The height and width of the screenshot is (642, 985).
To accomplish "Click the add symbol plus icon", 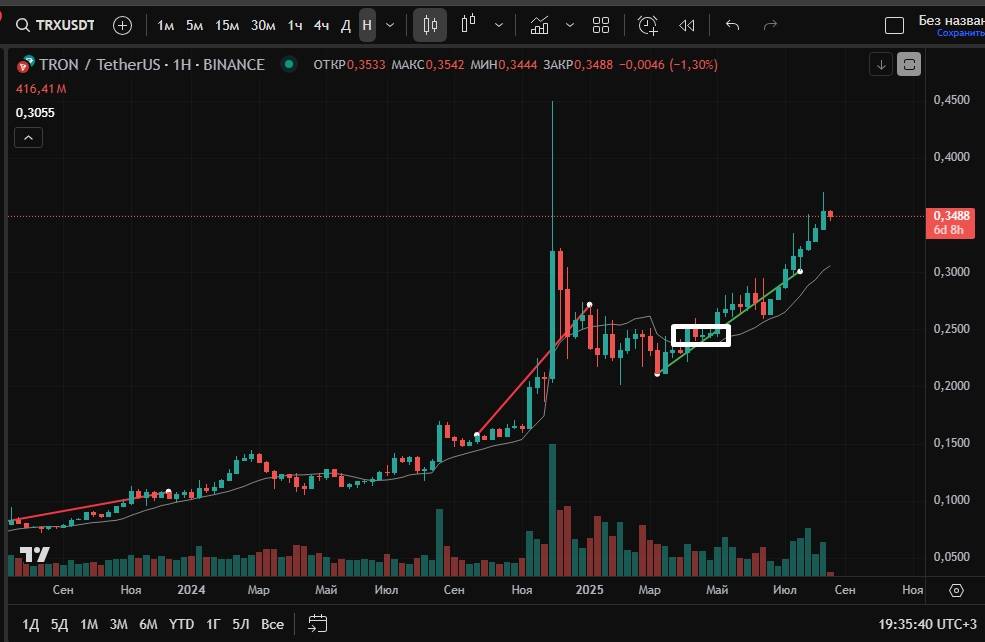I will (122, 25).
